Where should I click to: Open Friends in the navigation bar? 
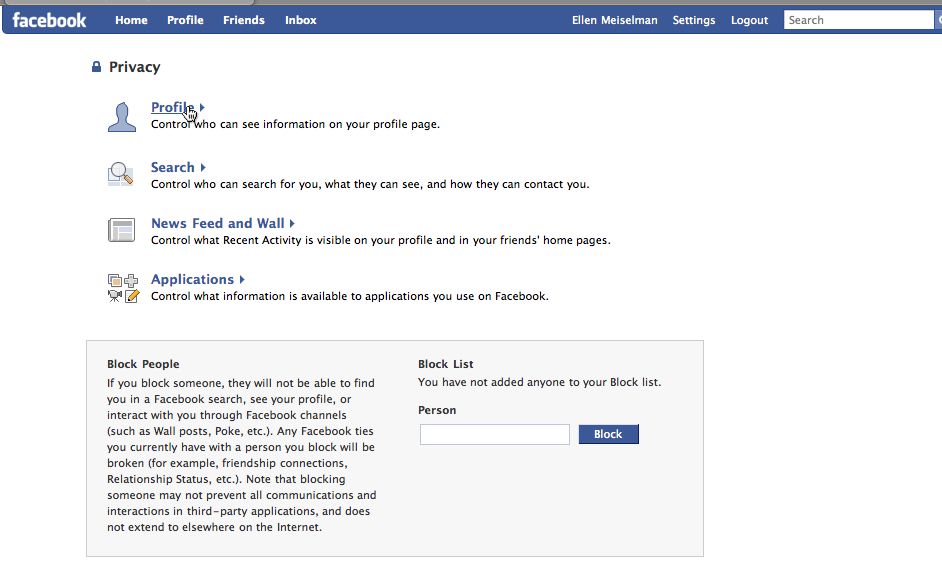244,20
